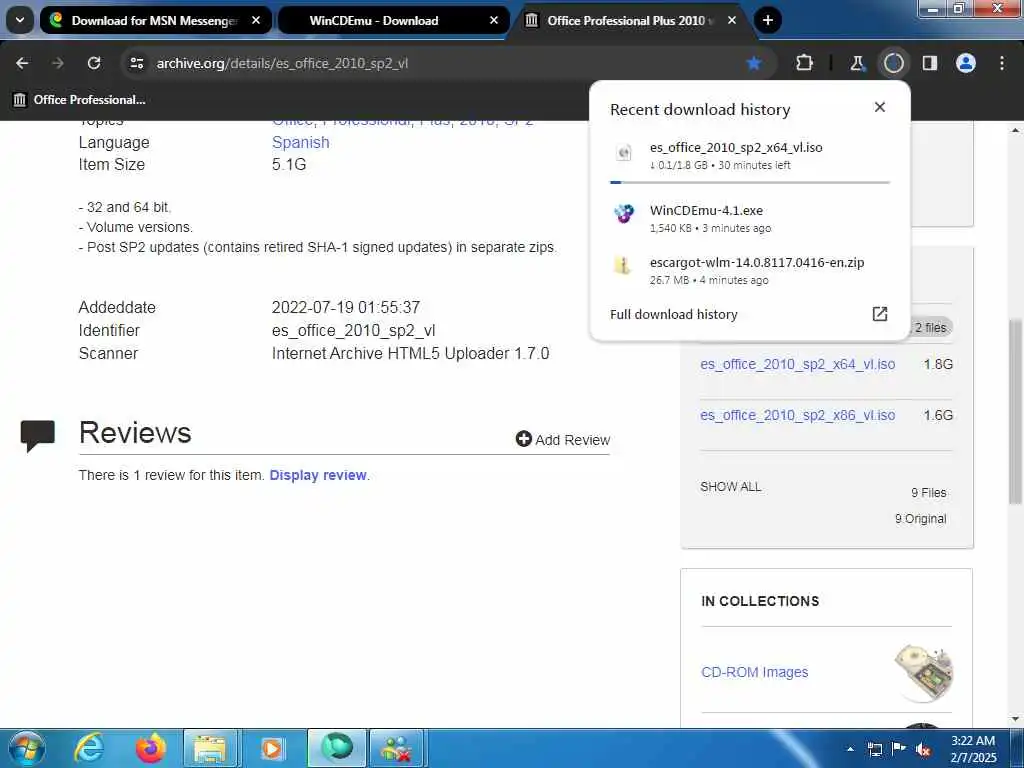Close the Office Professional Plus tab
The width and height of the screenshot is (1024, 768).
[732, 21]
